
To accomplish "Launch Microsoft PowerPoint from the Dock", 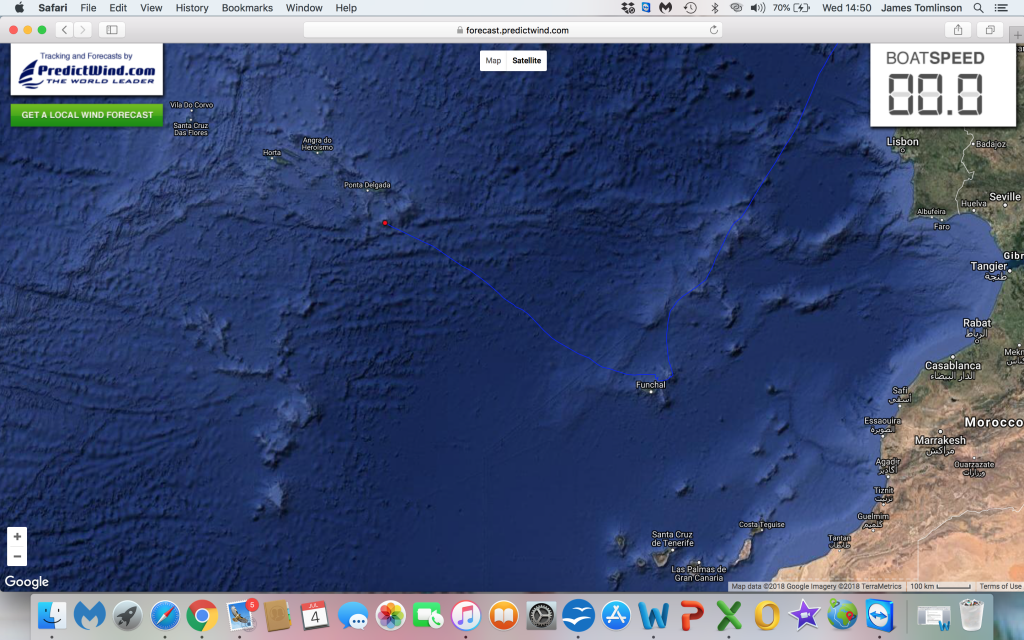I will click(x=692, y=615).
